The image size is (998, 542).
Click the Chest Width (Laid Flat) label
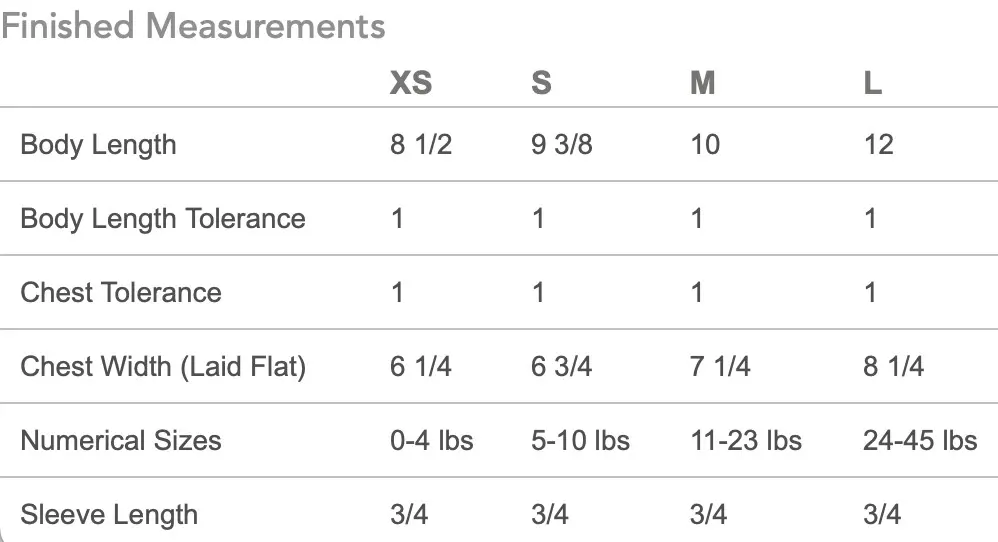click(x=163, y=367)
